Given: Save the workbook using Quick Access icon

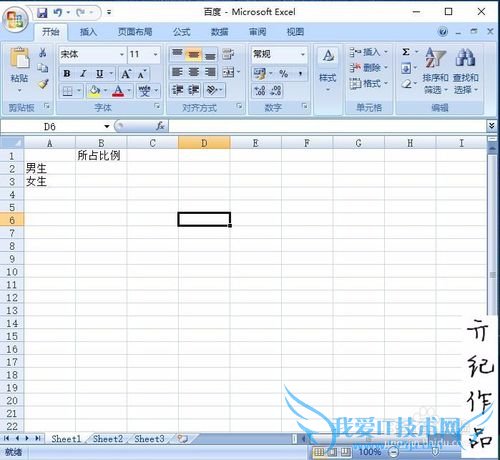Looking at the screenshot, I should coord(42,13).
